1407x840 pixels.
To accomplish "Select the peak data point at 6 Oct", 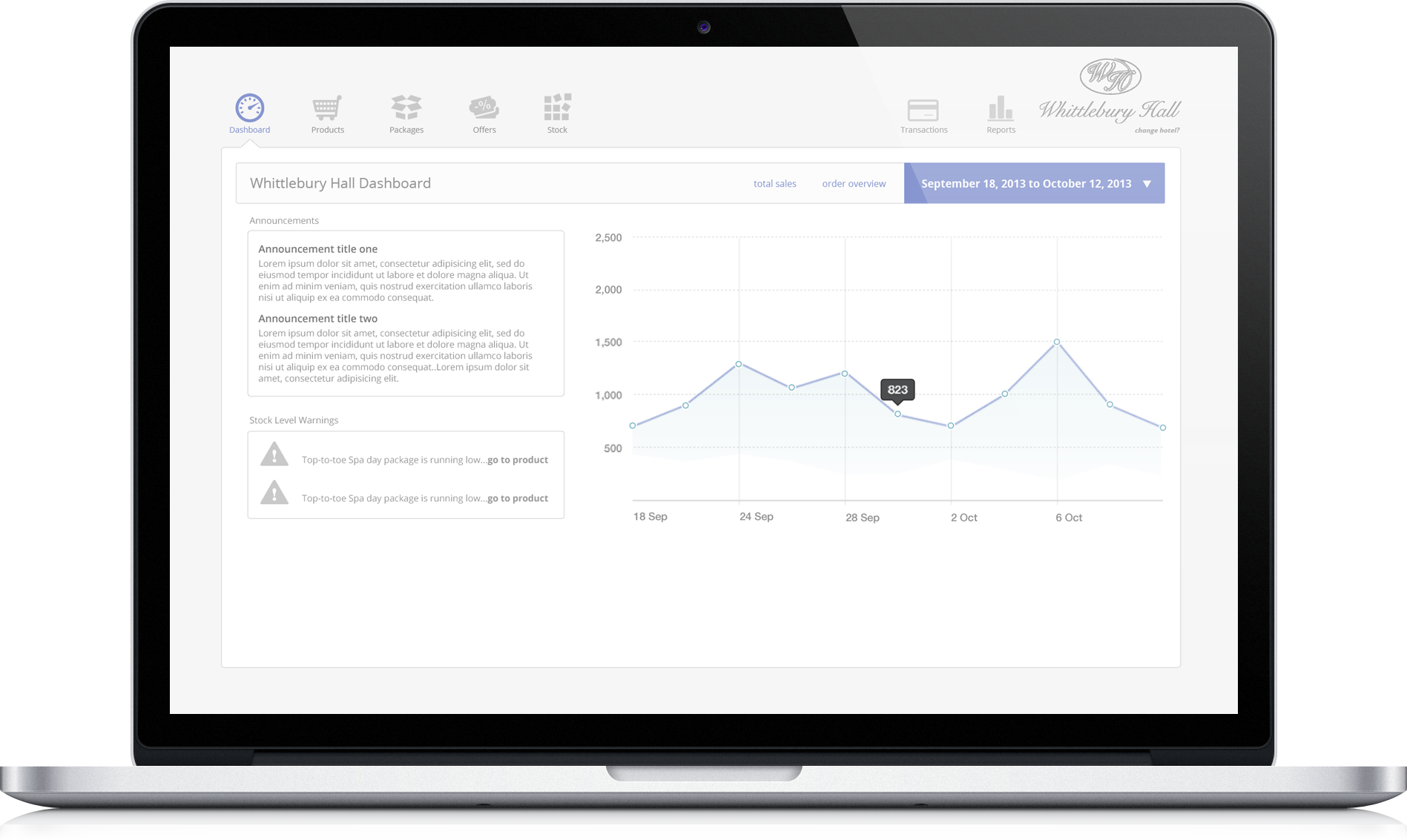I will 1057,342.
